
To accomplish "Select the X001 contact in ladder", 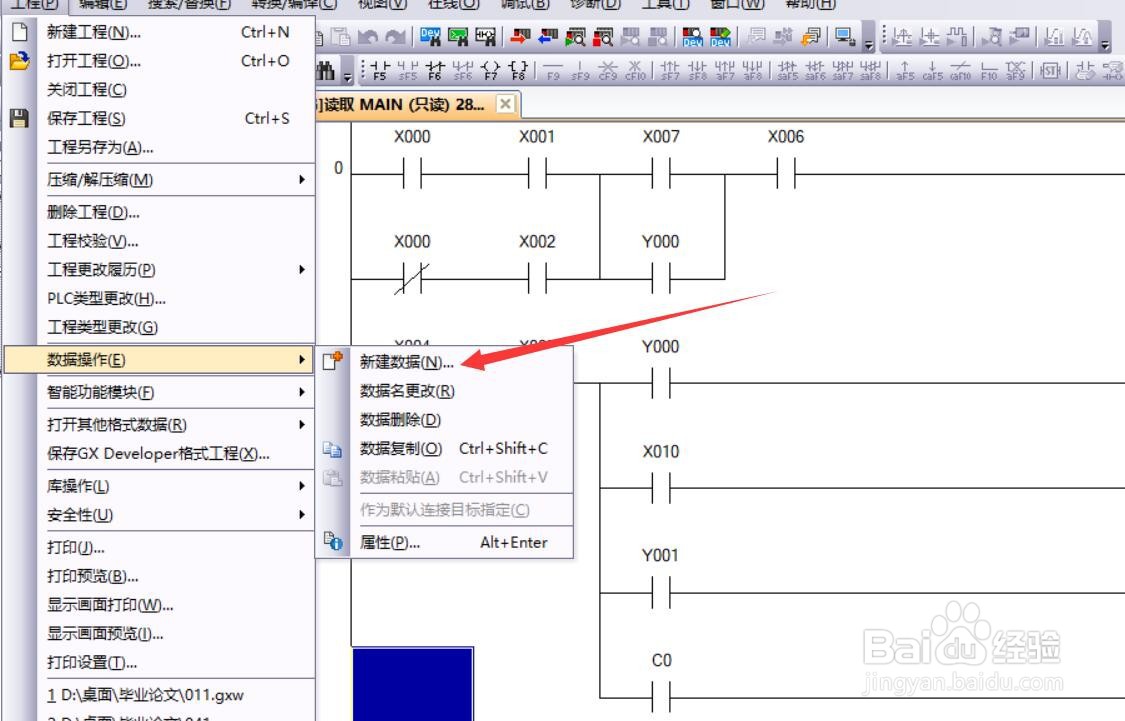I will coord(537,174).
